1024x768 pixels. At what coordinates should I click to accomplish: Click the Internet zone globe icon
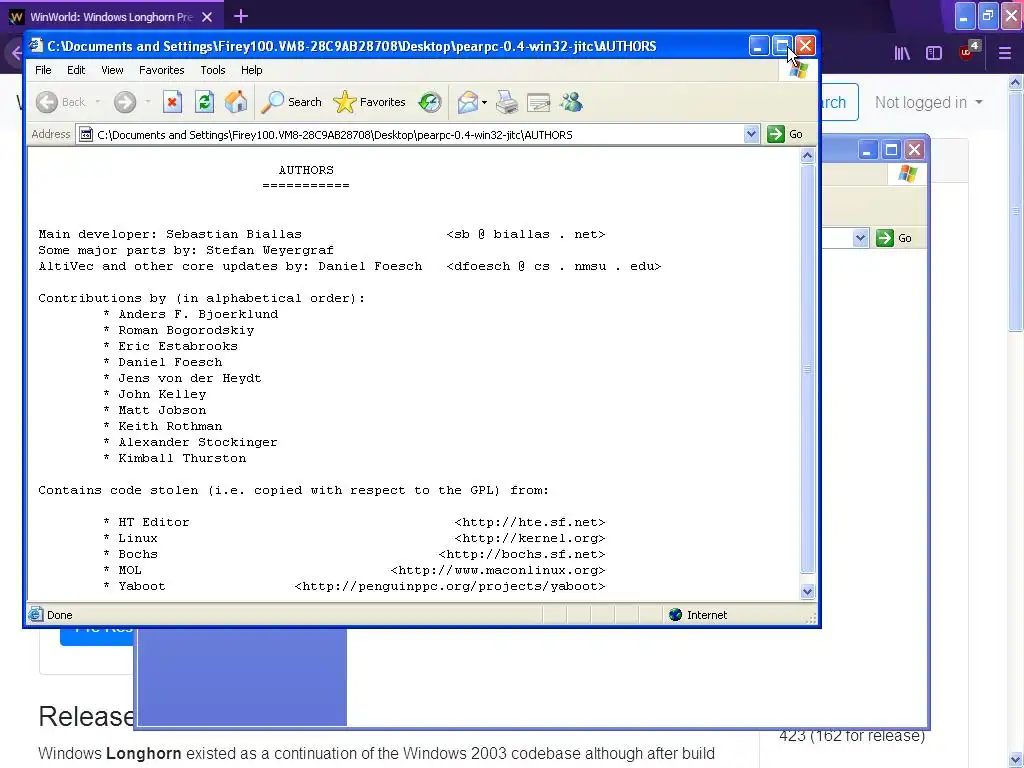(x=675, y=615)
